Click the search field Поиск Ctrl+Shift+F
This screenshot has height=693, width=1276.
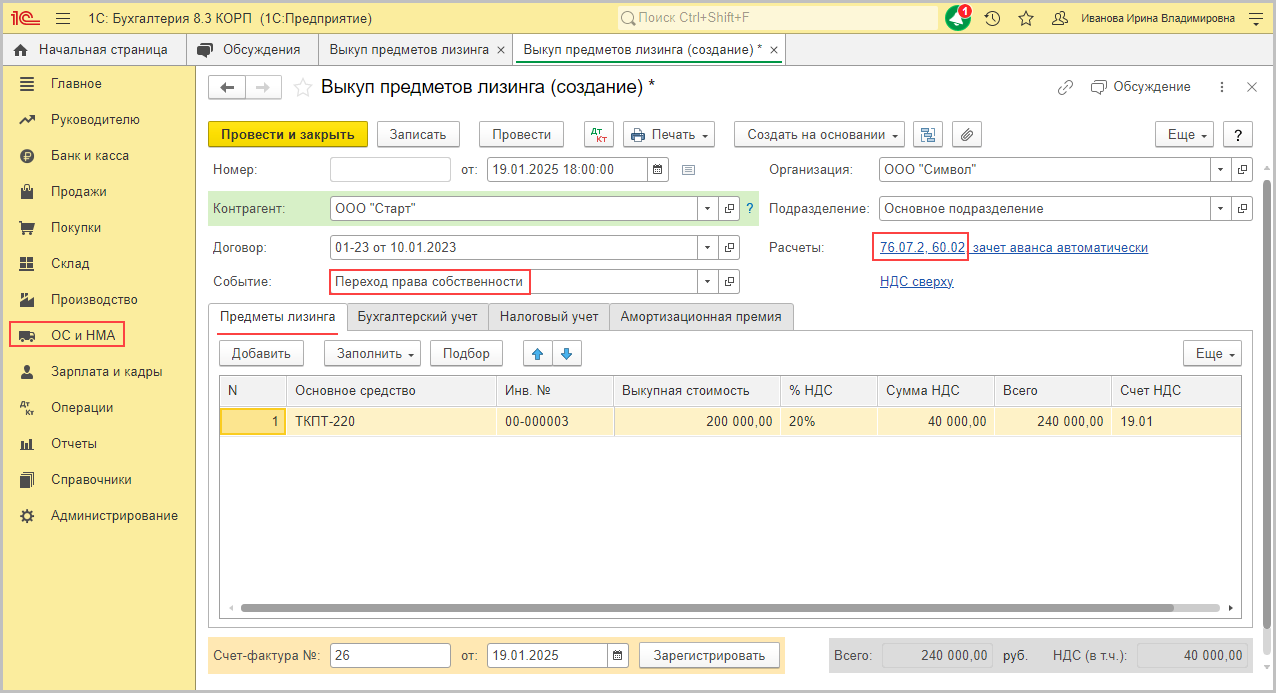point(776,18)
